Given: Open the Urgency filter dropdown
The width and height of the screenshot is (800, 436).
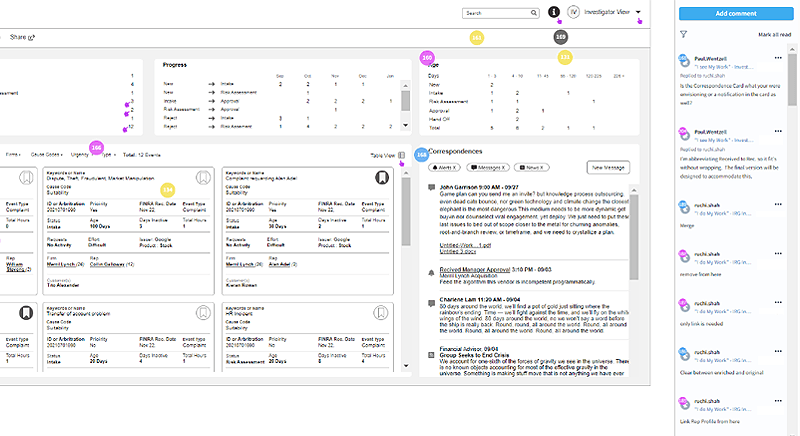Looking at the screenshot, I should pos(80,155).
